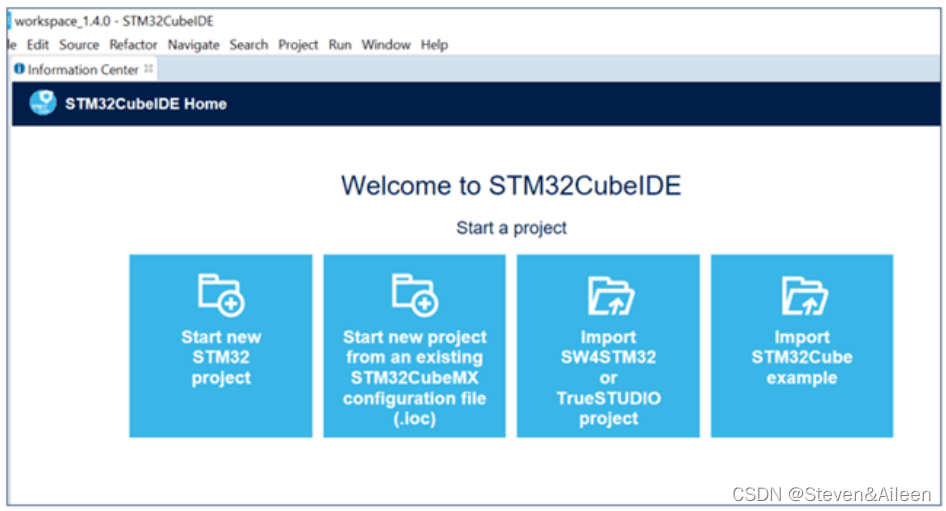Select the Information Center tab
The width and height of the screenshot is (946, 511).
pyautogui.click(x=83, y=70)
